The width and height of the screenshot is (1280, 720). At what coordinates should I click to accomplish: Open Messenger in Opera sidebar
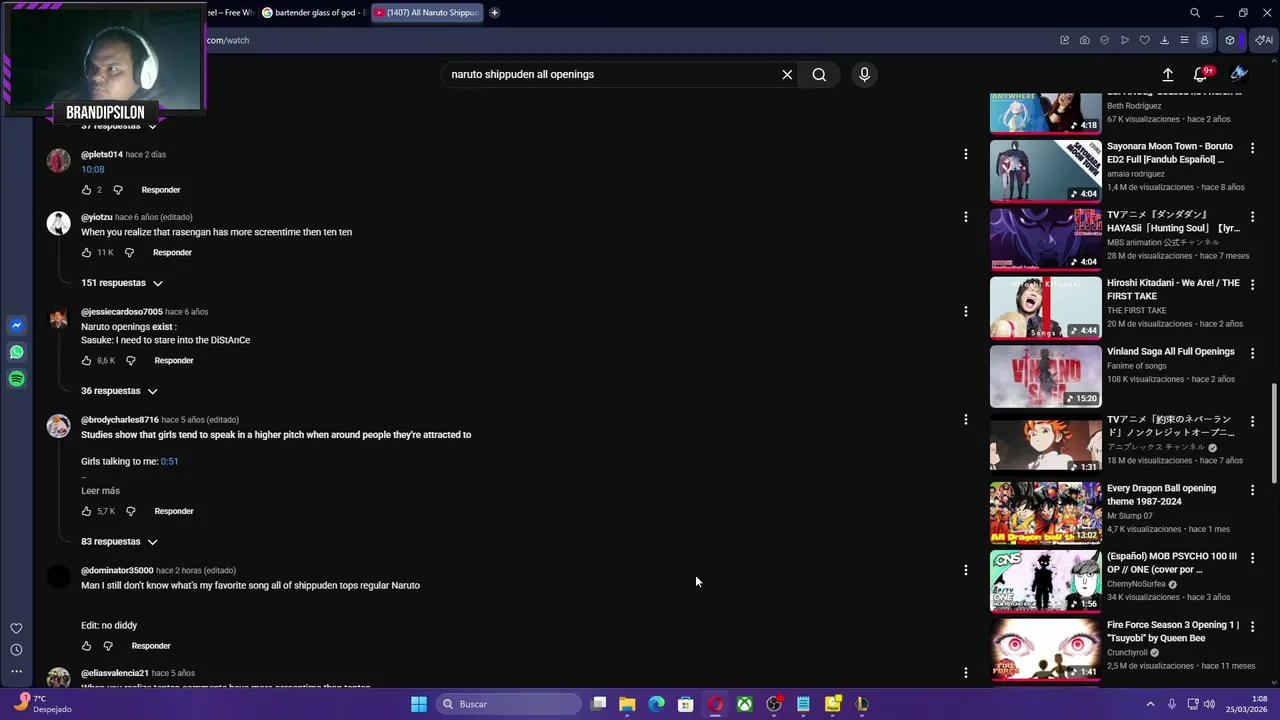pos(16,325)
